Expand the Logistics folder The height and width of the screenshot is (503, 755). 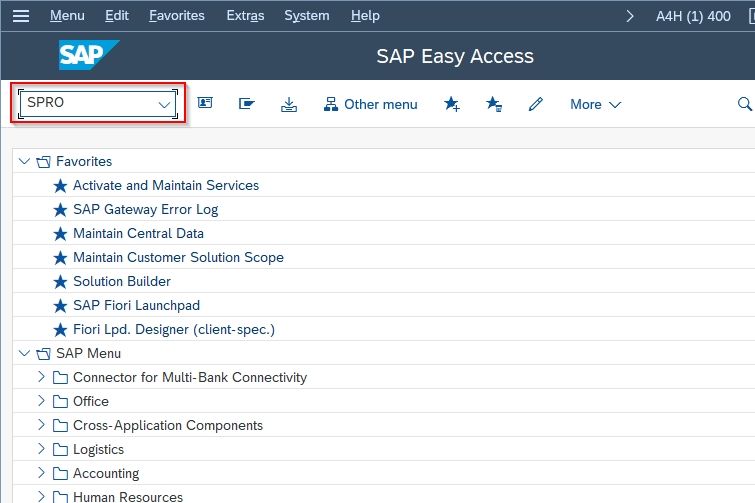pyautogui.click(x=41, y=449)
